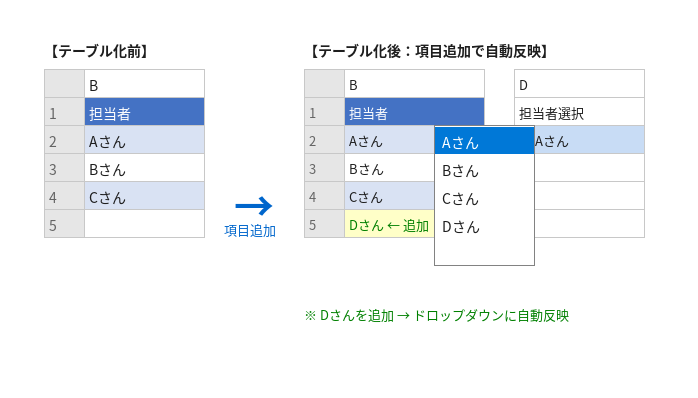Select the 担当者 header in left table
The height and width of the screenshot is (398, 698).
[x=144, y=112]
